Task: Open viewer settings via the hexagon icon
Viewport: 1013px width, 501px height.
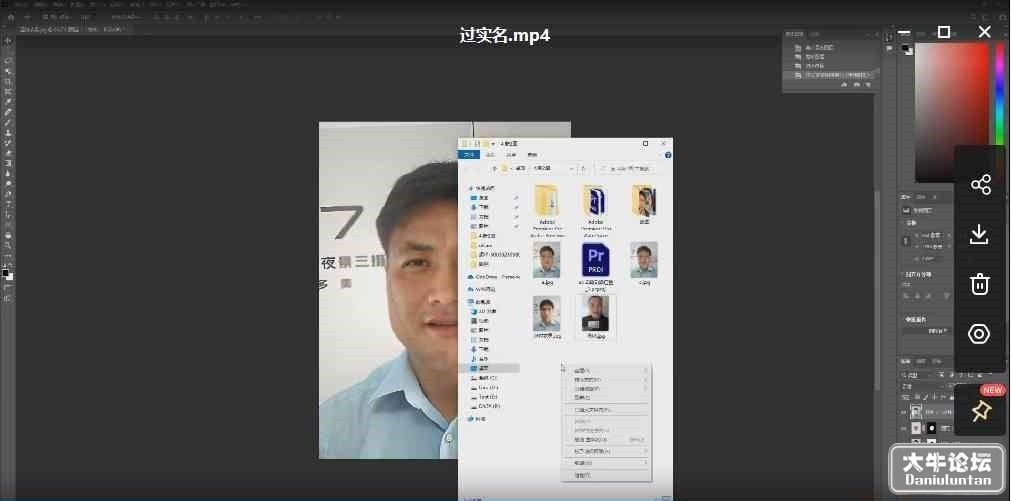Action: [x=979, y=334]
